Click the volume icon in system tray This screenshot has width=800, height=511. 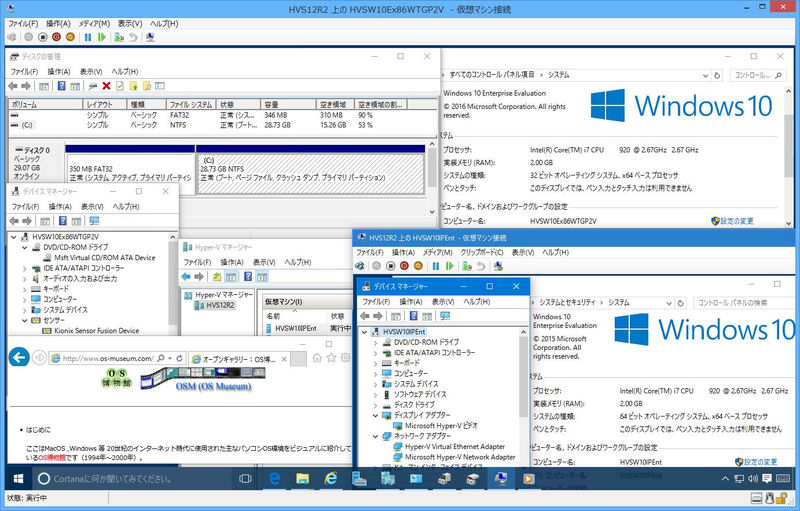tap(753, 478)
